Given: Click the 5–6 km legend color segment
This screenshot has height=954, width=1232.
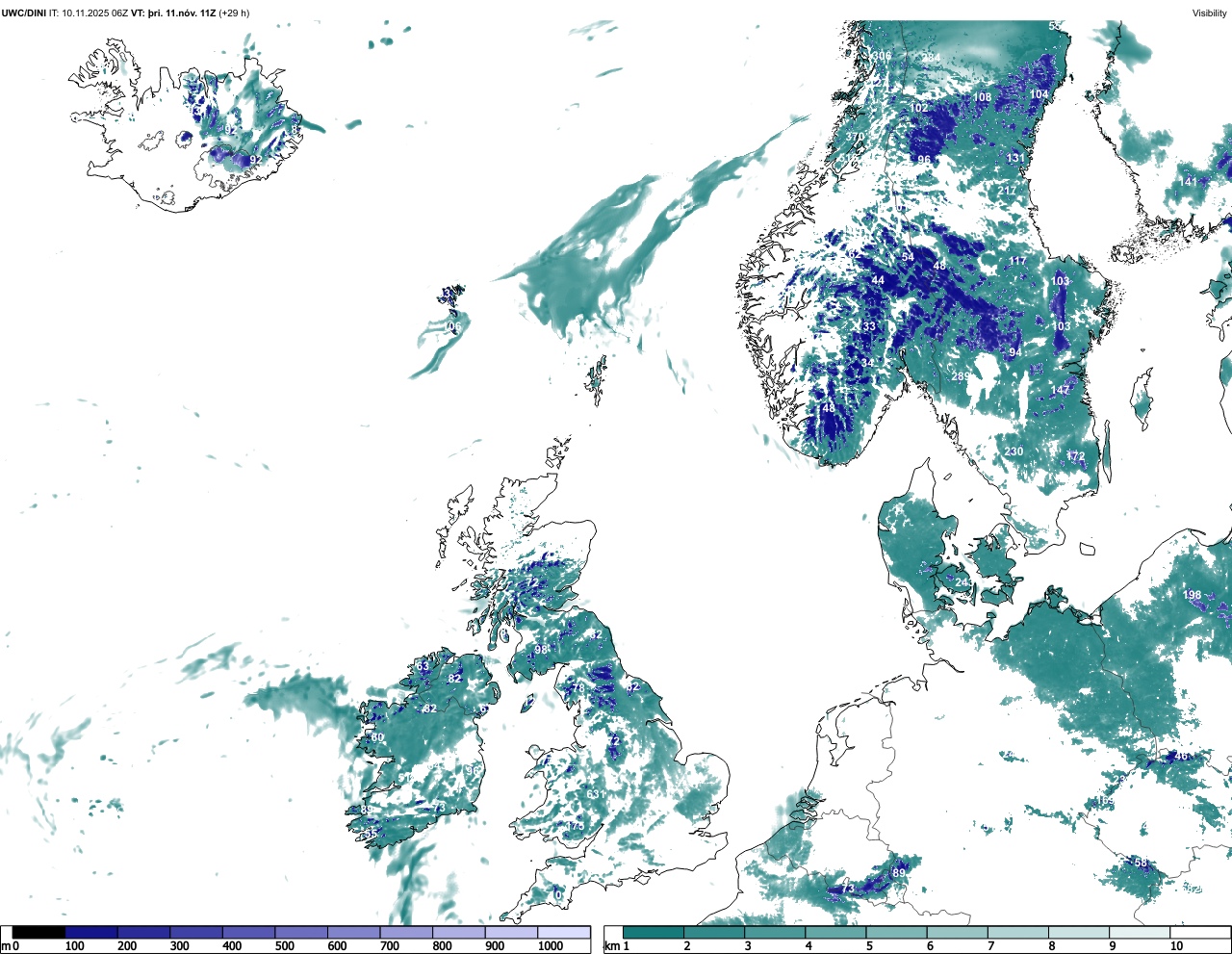Looking at the screenshot, I should click(896, 932).
